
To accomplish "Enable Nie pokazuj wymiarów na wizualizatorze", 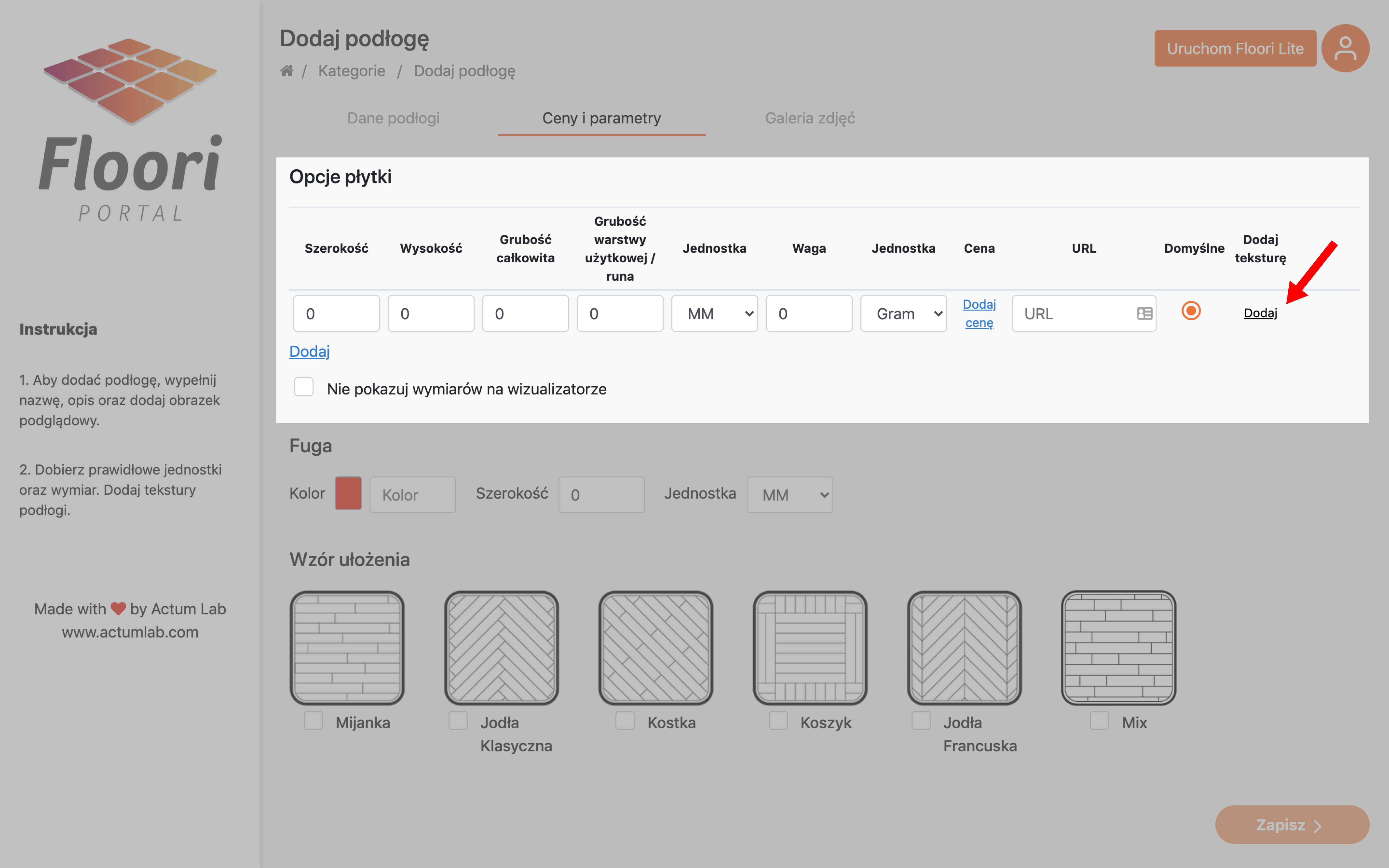I will (x=304, y=387).
